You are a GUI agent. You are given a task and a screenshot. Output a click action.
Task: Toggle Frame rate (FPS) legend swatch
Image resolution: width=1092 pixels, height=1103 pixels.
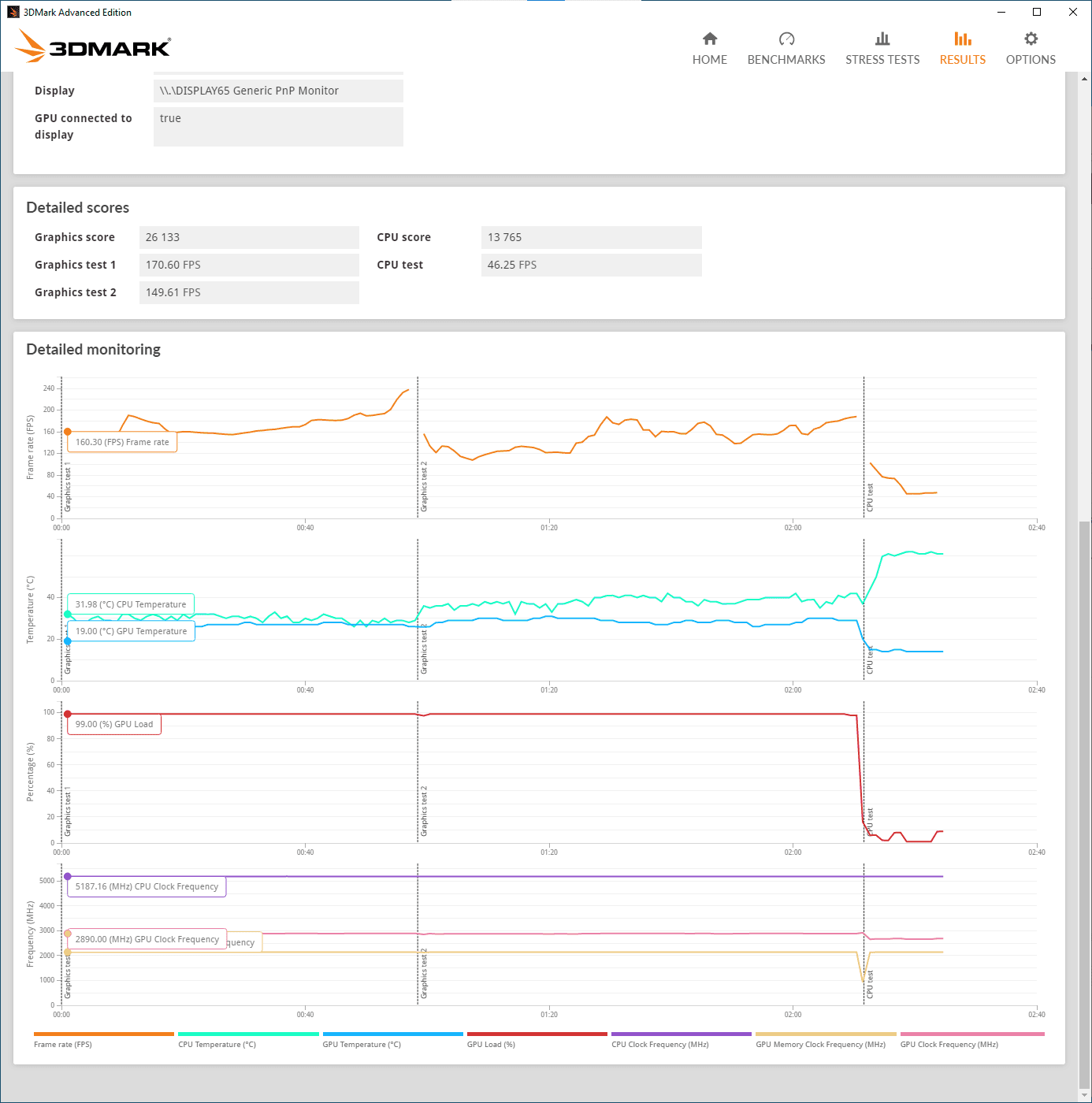[104, 1034]
